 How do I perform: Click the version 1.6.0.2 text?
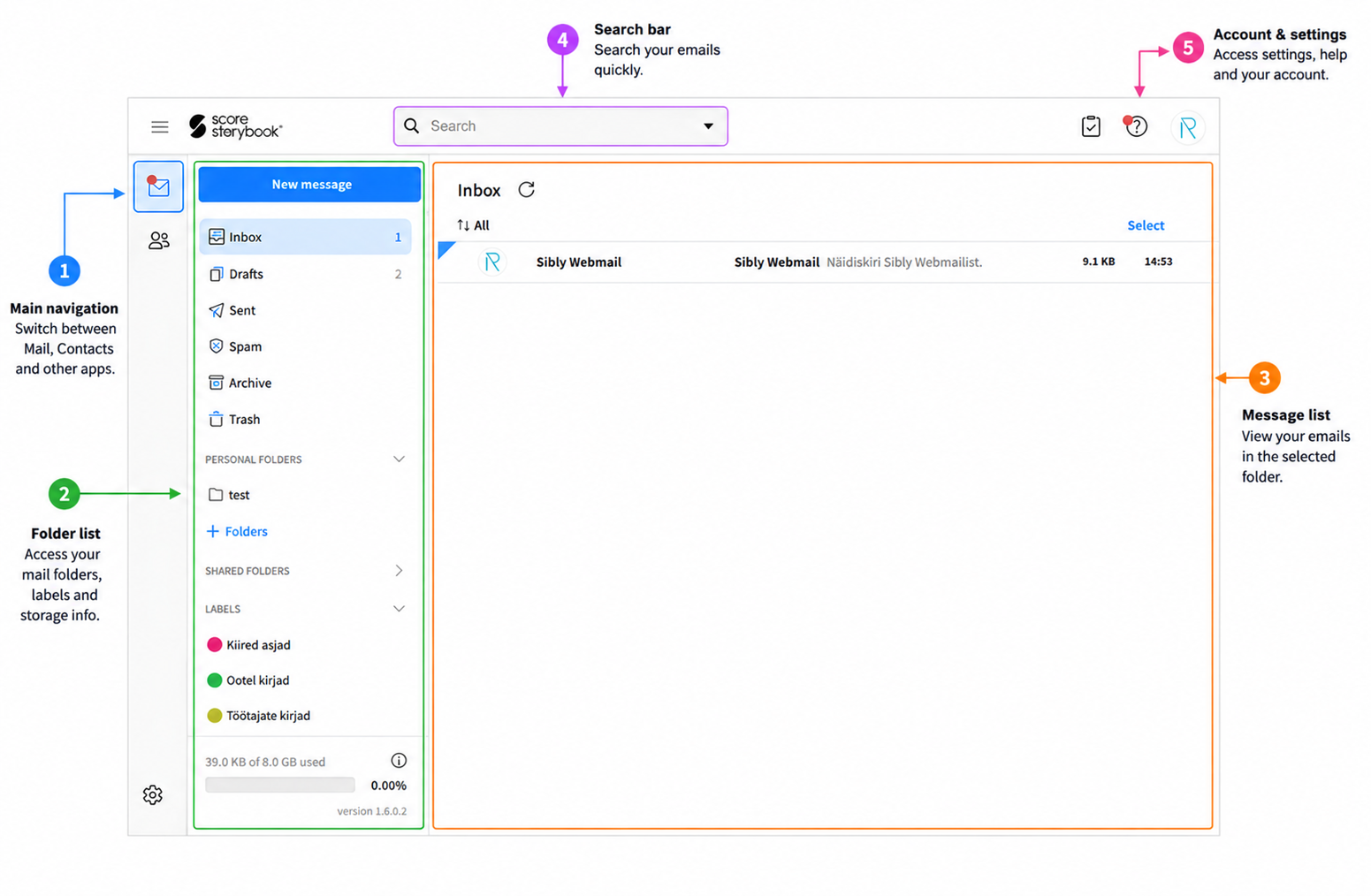371,811
